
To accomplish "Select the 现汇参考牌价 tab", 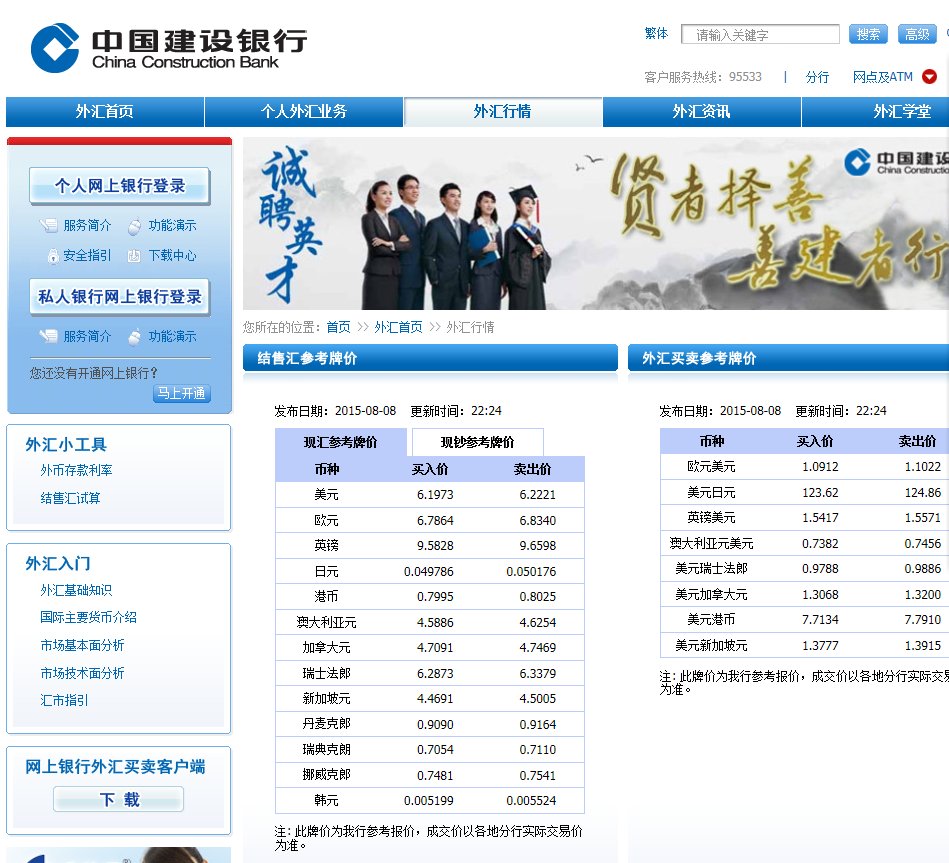I will pyautogui.click(x=341, y=441).
